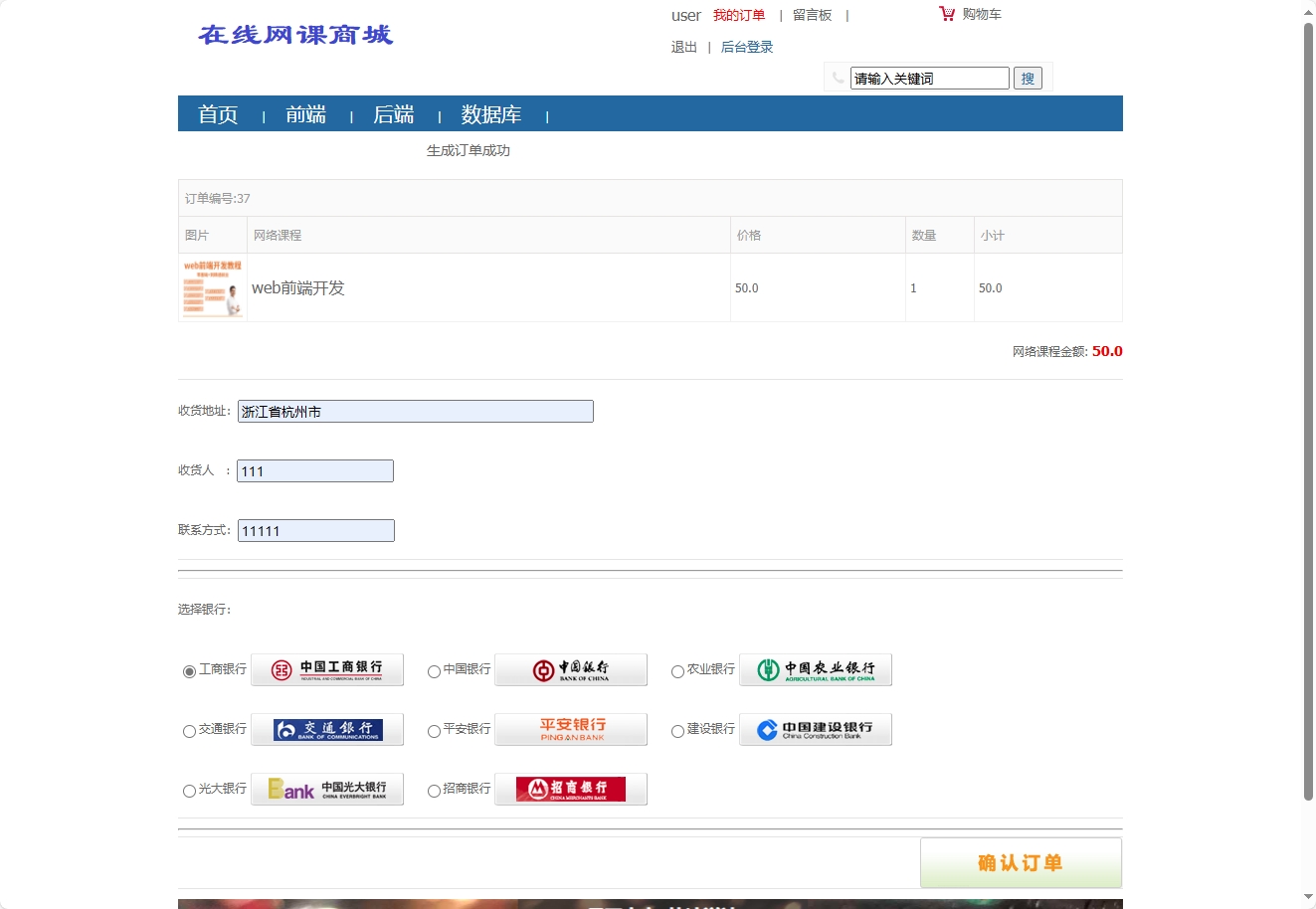Click the Bank of Communications logo

(326, 728)
